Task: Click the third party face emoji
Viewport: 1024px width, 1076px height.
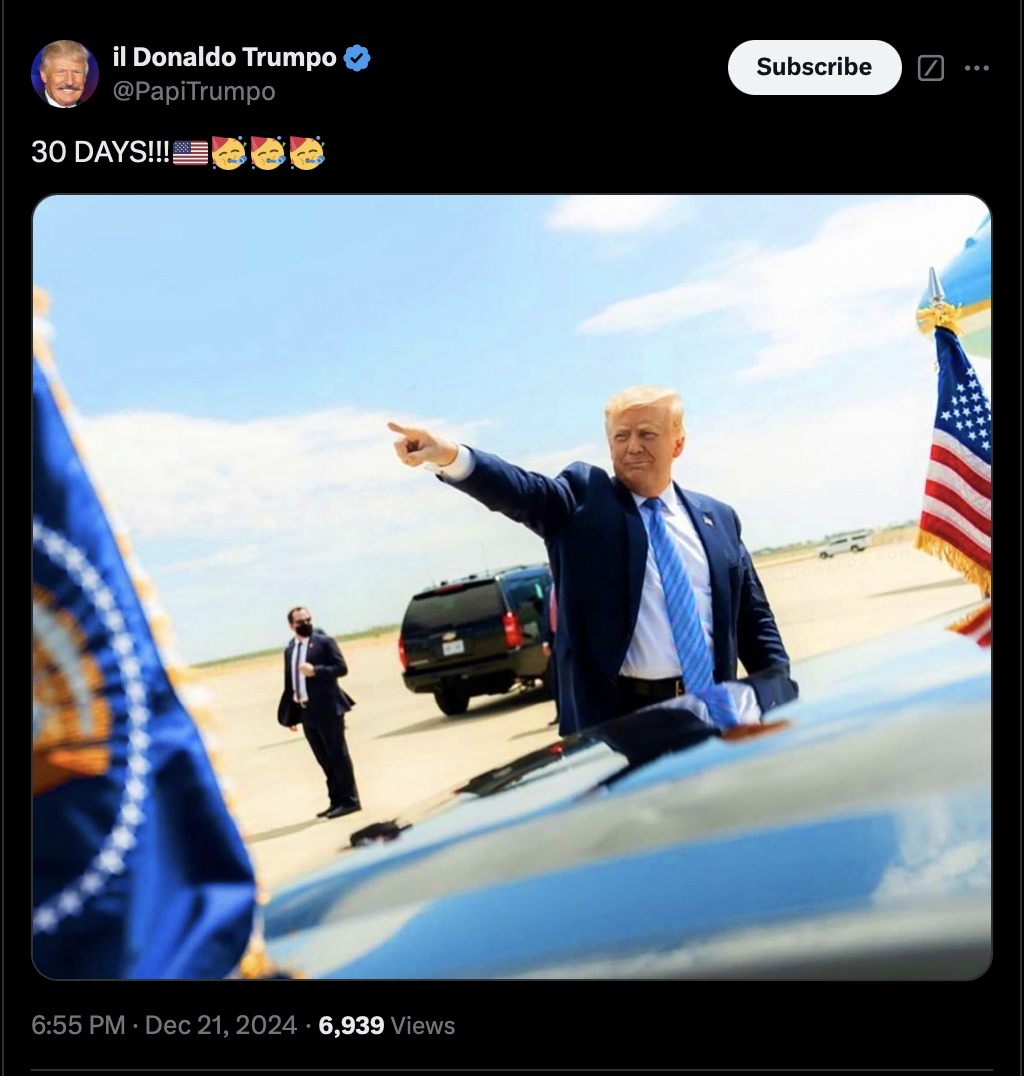Action: pos(307,152)
